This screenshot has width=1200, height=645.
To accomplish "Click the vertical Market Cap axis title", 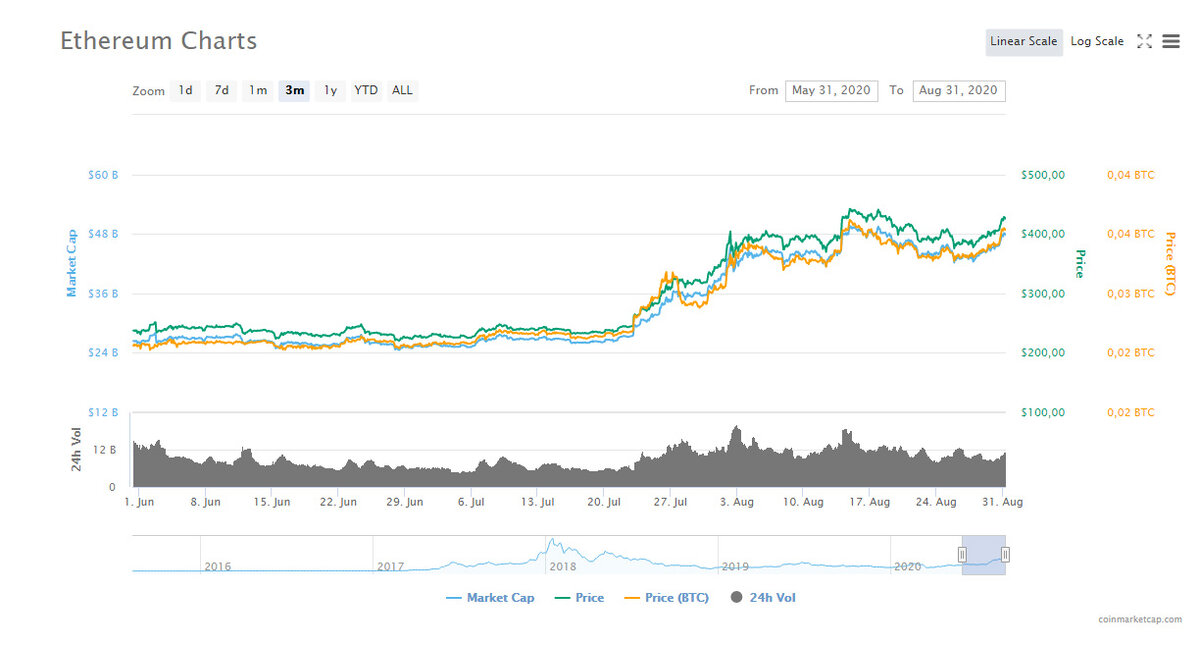I will [x=71, y=263].
